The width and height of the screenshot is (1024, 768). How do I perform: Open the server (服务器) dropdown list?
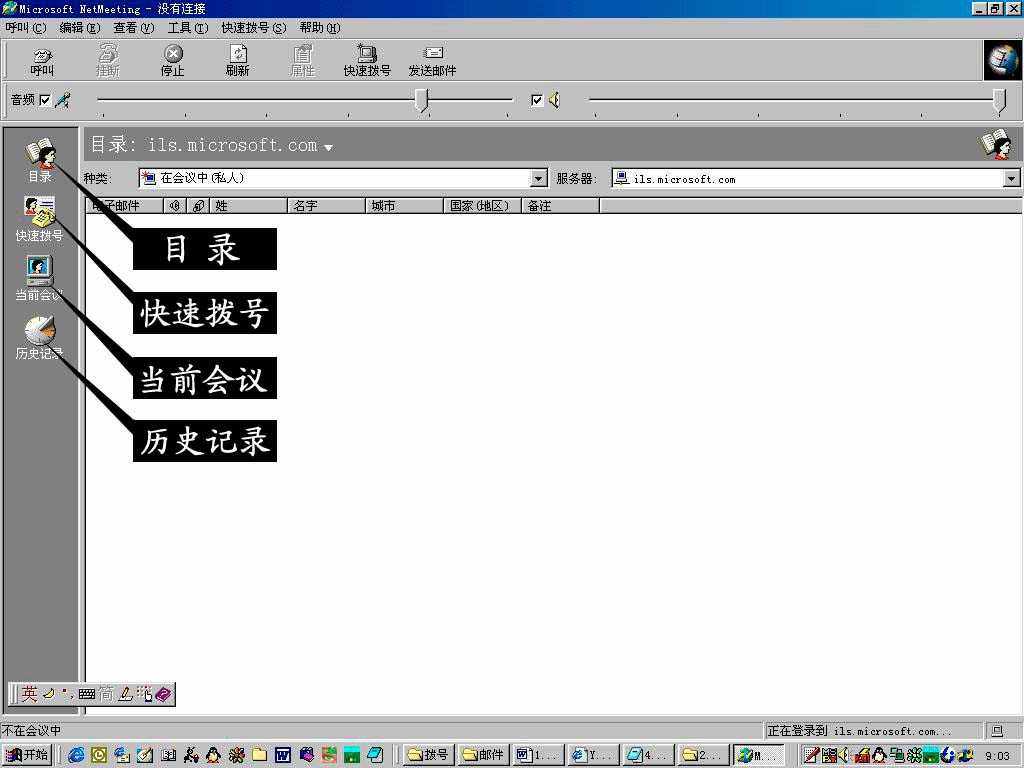tap(1013, 178)
